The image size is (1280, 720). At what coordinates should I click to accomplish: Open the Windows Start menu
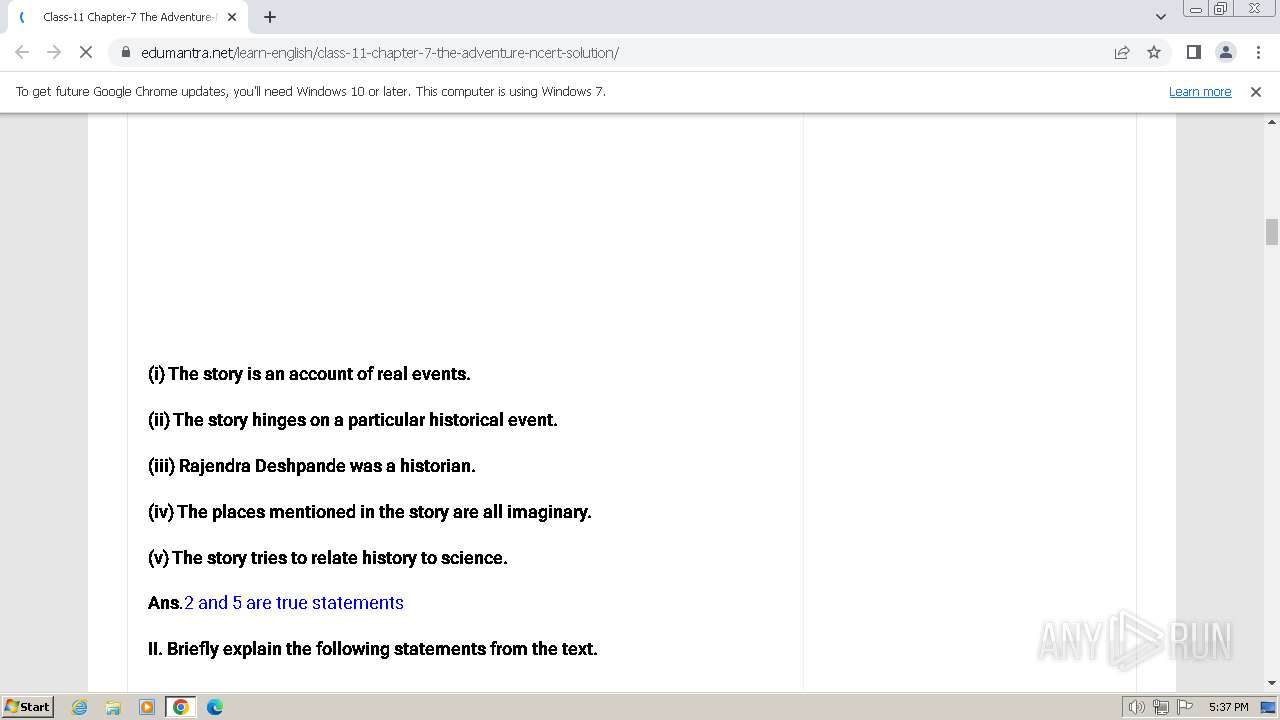pos(28,706)
